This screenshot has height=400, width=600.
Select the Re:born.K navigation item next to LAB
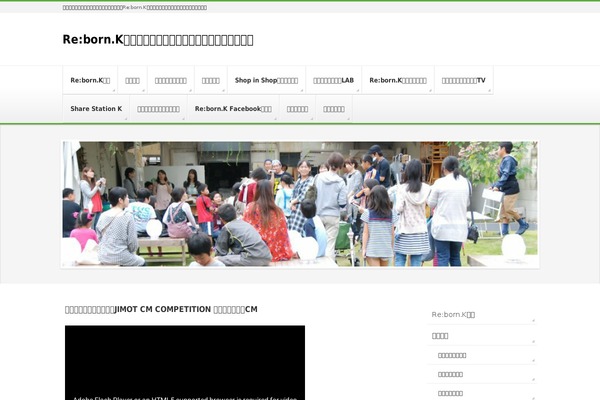pyautogui.click(x=398, y=80)
